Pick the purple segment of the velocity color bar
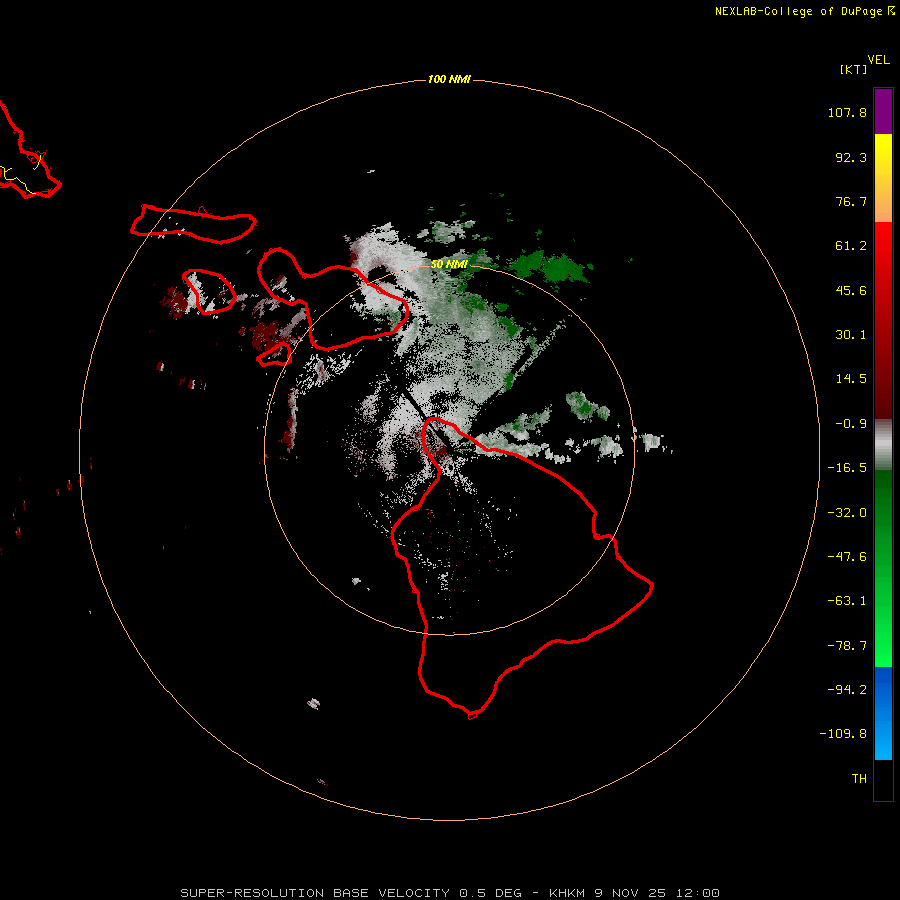 tap(883, 111)
